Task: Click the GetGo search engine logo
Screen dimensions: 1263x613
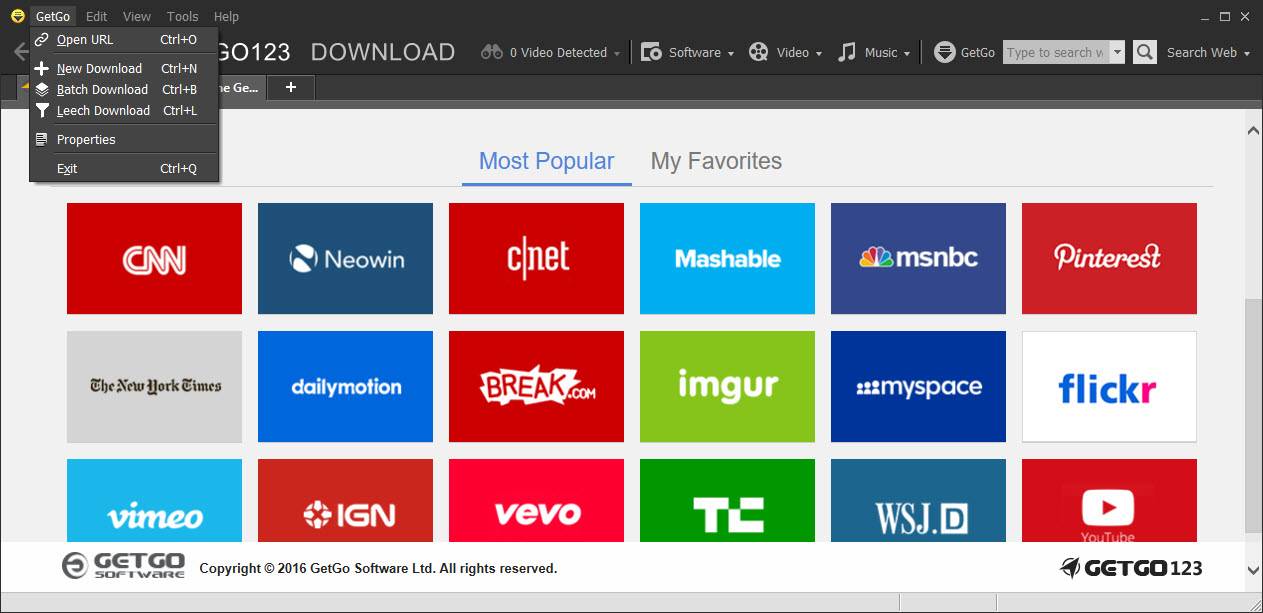Action: click(945, 52)
